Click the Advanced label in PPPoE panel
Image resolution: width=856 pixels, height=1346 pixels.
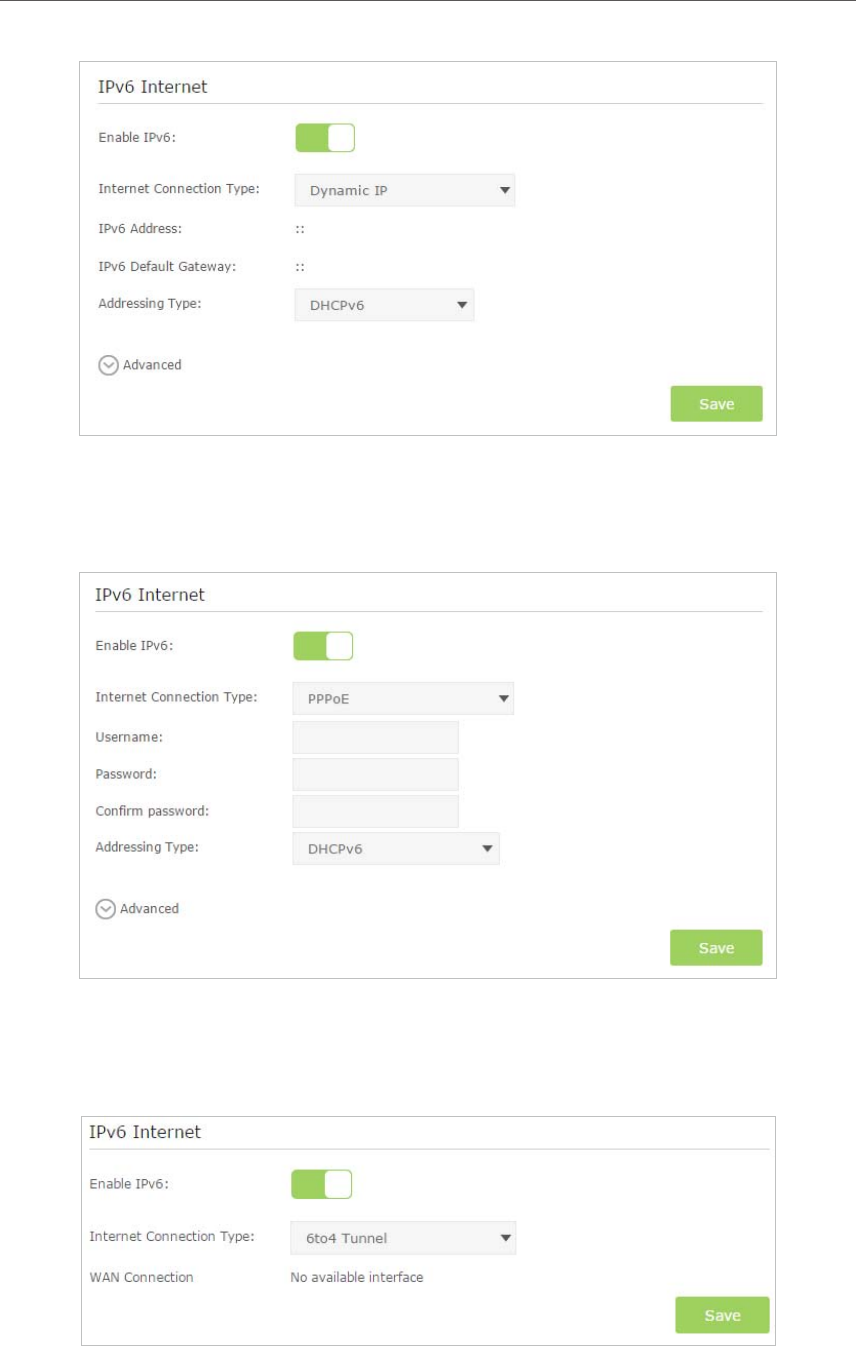150,909
